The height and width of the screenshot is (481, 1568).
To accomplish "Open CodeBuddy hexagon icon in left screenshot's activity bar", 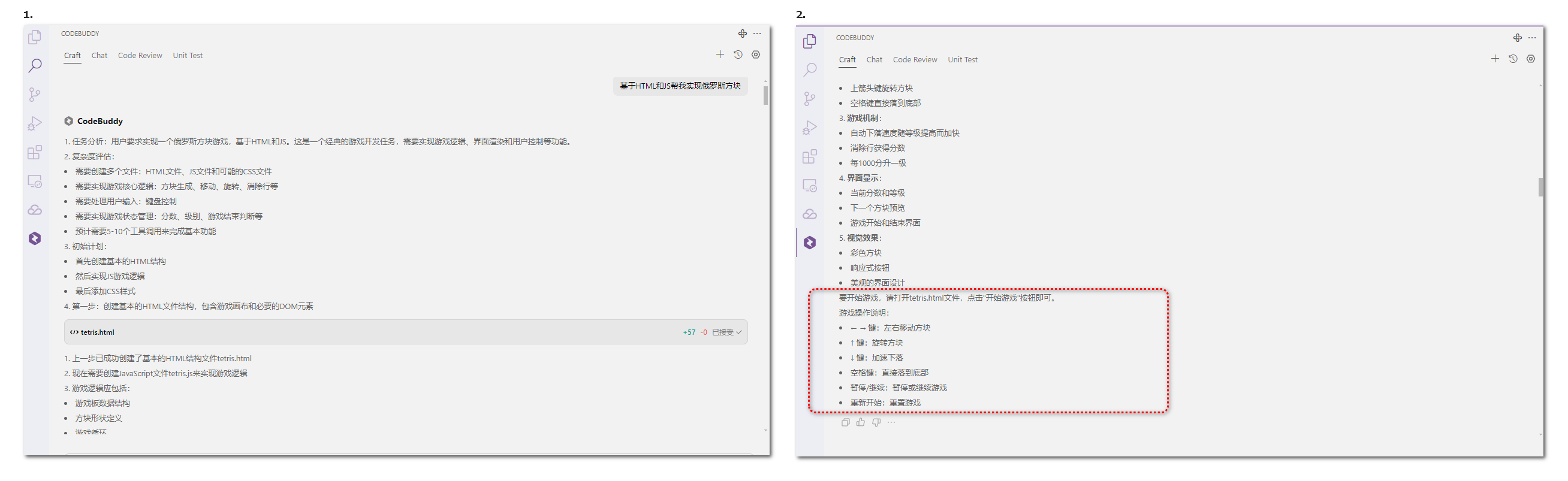I will [x=35, y=238].
